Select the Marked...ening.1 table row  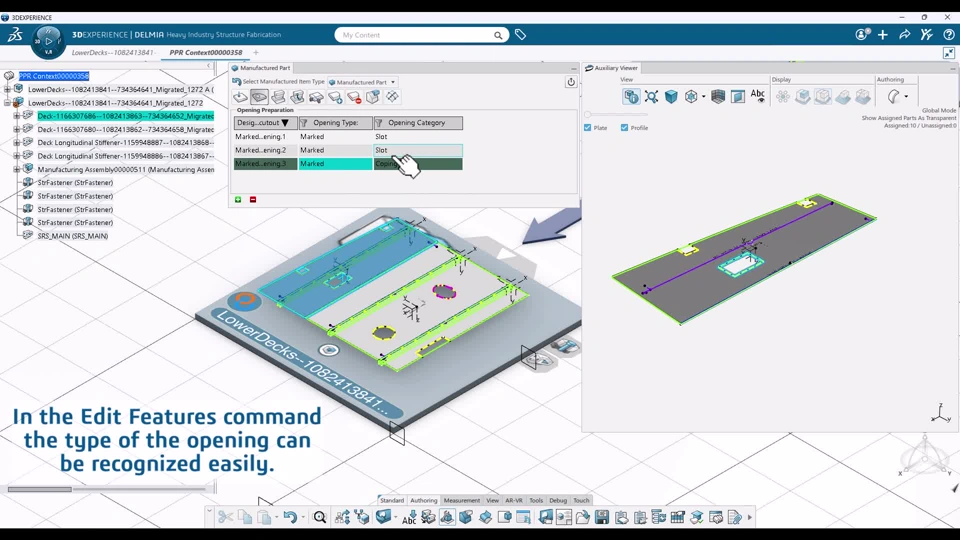(x=348, y=137)
